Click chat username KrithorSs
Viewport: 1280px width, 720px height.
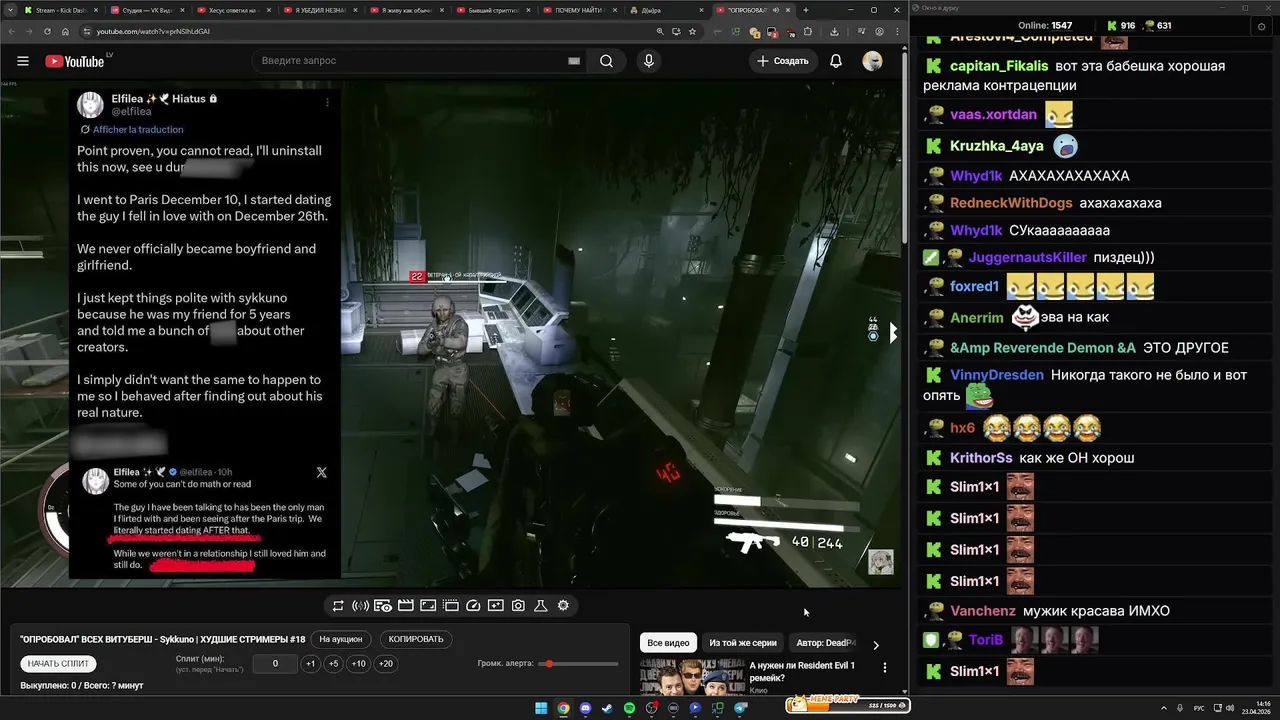coord(981,458)
